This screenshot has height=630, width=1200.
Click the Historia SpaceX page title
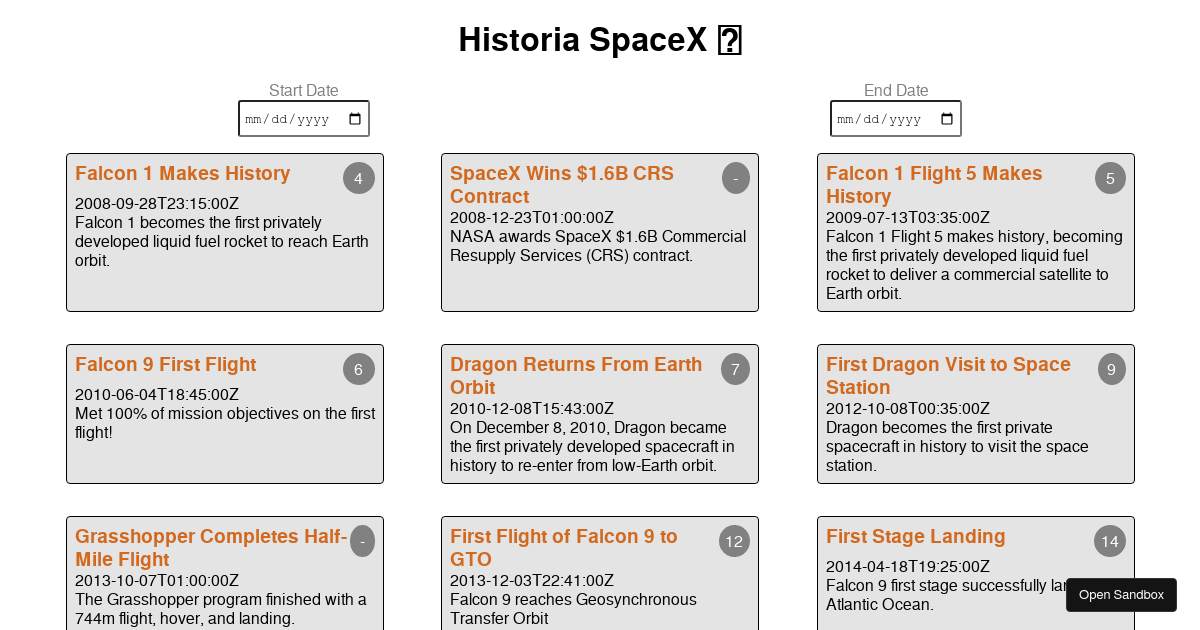coord(585,40)
